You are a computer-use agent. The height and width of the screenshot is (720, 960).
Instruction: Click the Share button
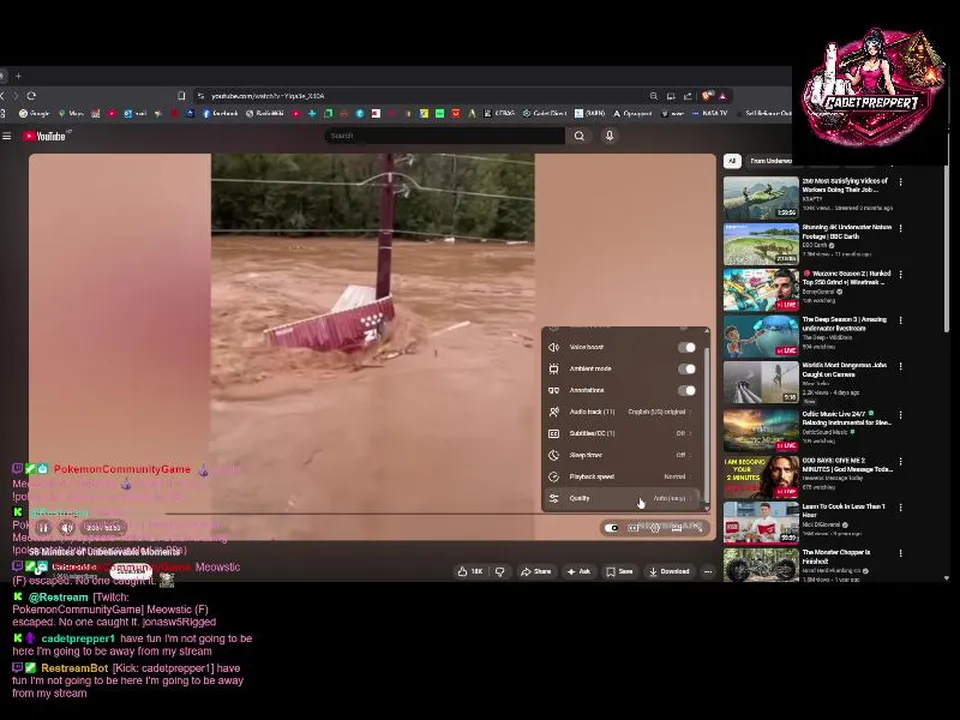pyautogui.click(x=536, y=571)
